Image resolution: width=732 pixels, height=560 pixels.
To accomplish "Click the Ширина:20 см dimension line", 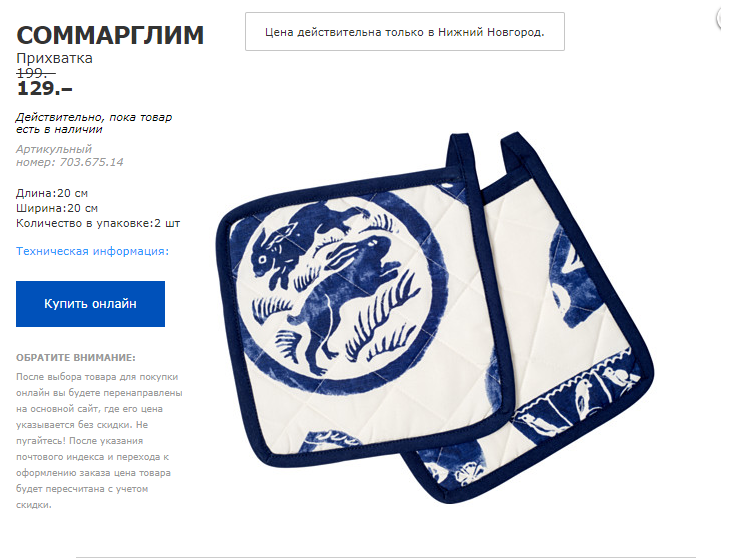I will (57, 208).
